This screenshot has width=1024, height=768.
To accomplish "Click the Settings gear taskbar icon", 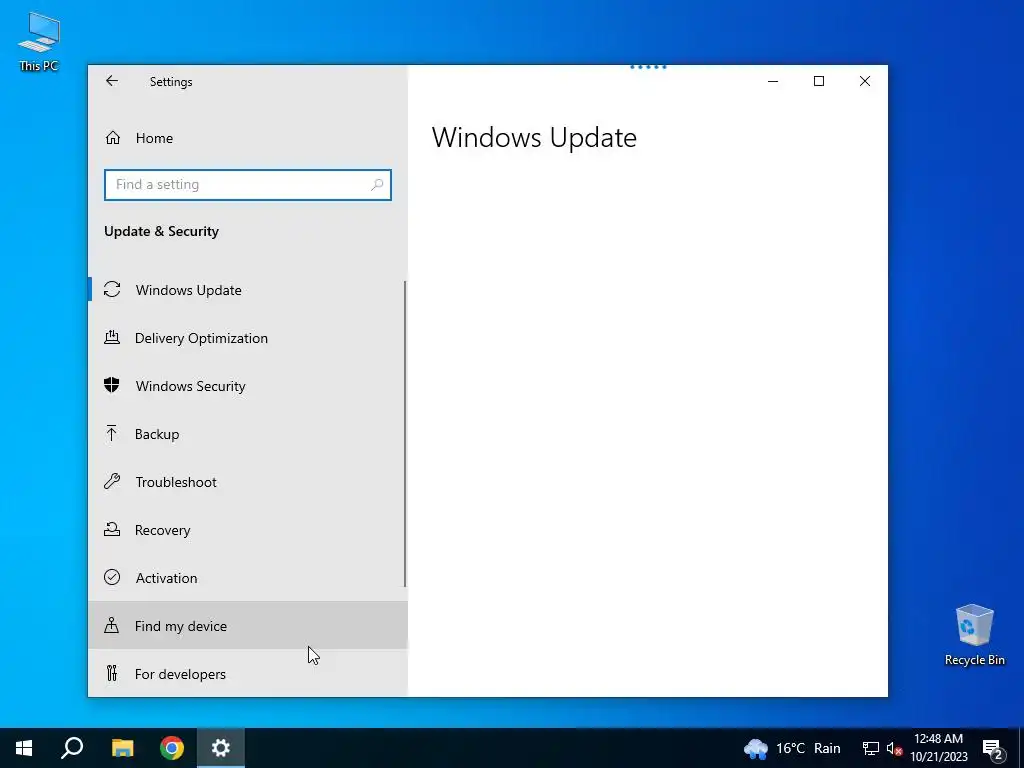I will pos(221,748).
